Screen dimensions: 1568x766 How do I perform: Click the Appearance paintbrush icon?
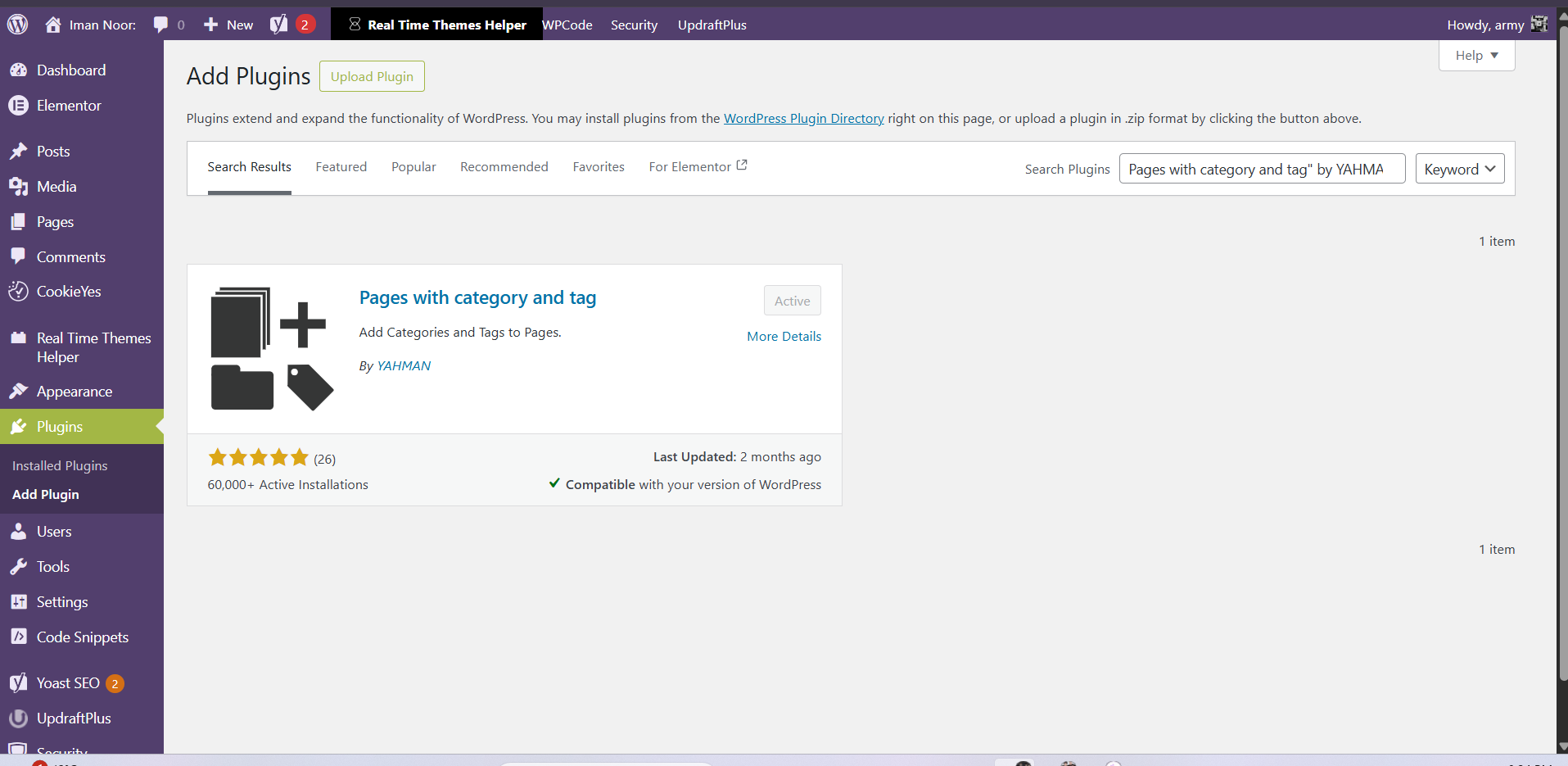click(x=18, y=392)
